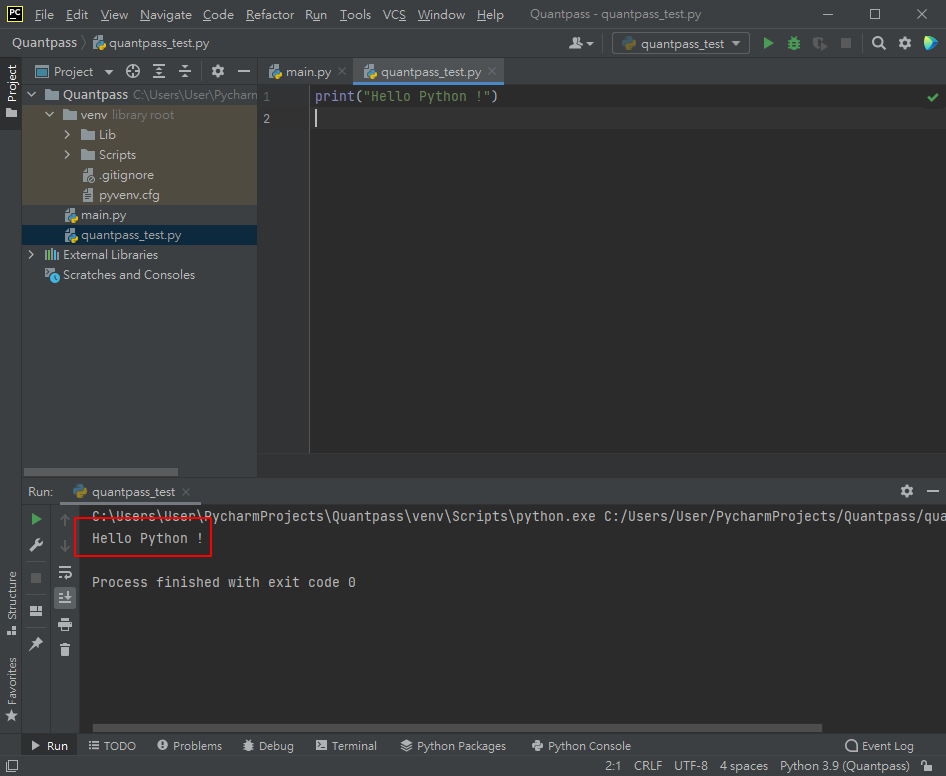Screen dimensions: 946x776
Task: Open the Event Log
Action: point(880,746)
